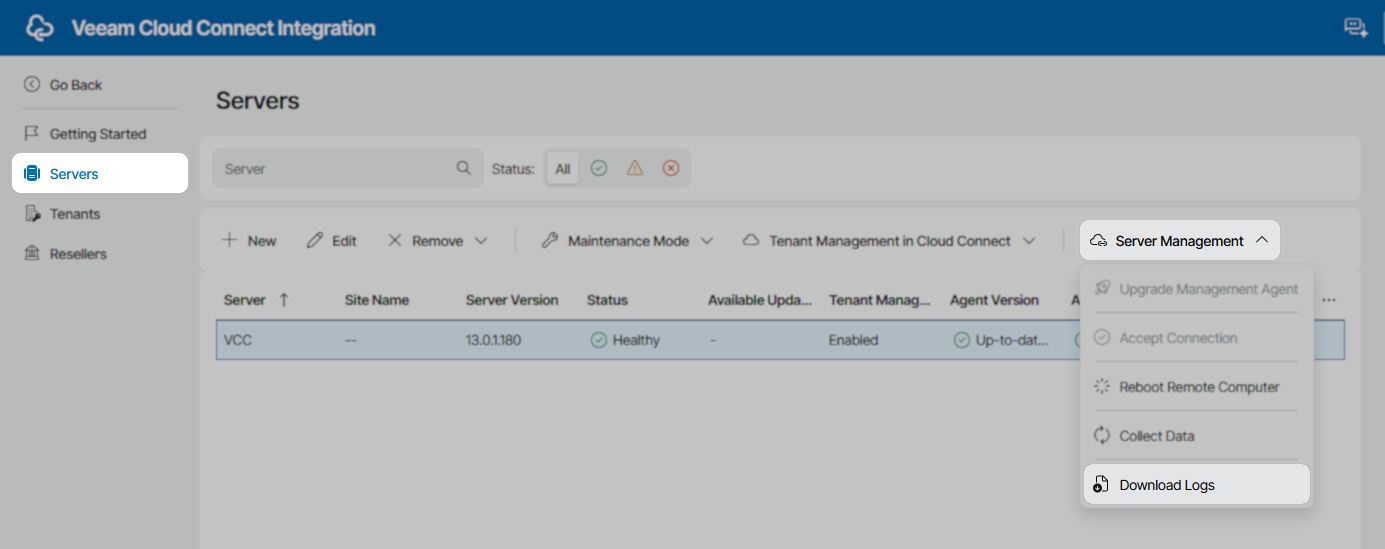
Task: Click the Collect Data refresh icon
Action: (1101, 436)
